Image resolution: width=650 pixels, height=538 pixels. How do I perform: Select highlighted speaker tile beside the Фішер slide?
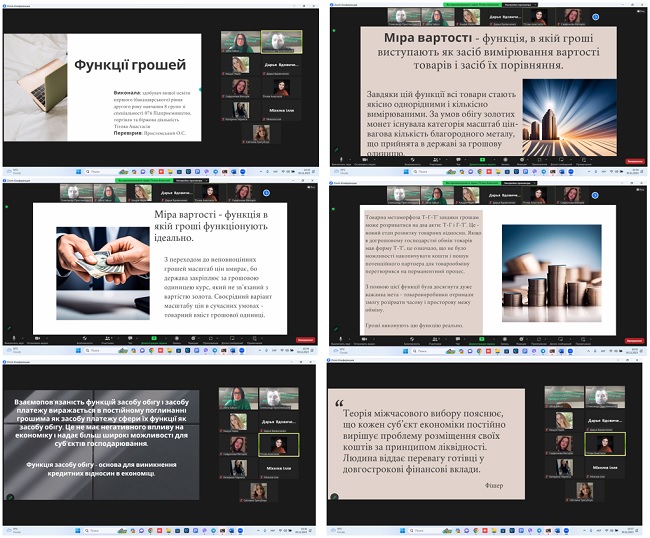[x=605, y=444]
